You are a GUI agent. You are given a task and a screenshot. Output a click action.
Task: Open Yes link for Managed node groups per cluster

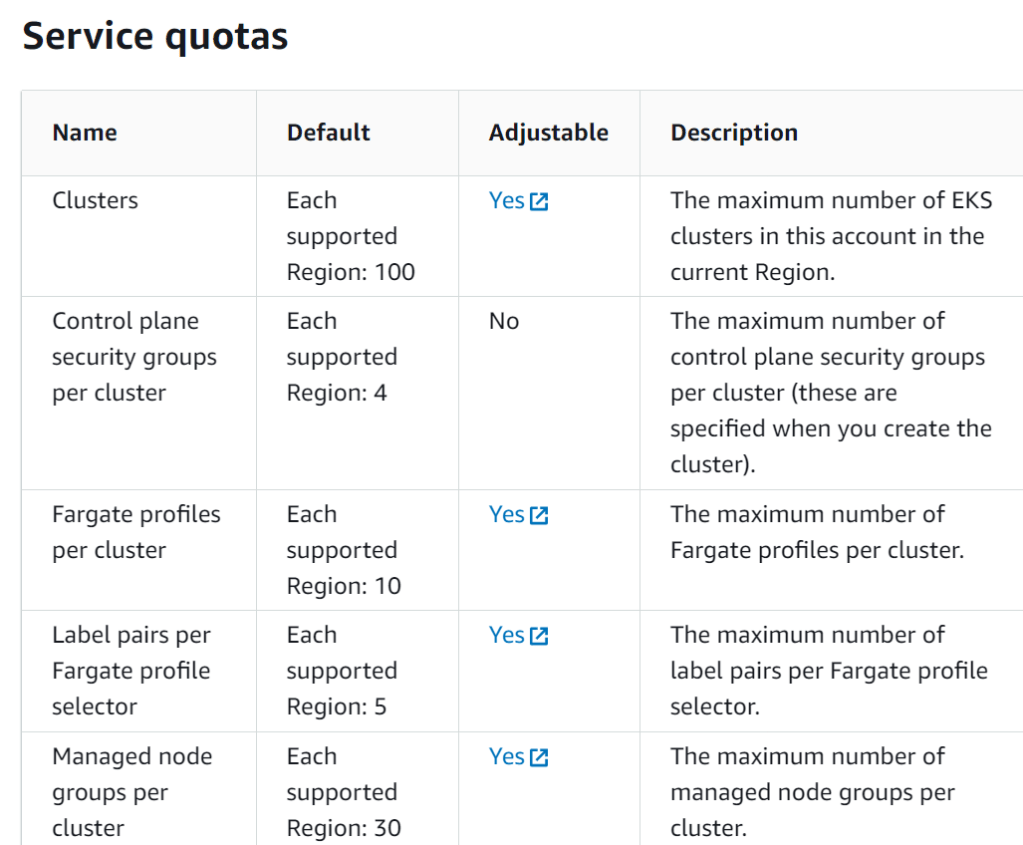[507, 757]
